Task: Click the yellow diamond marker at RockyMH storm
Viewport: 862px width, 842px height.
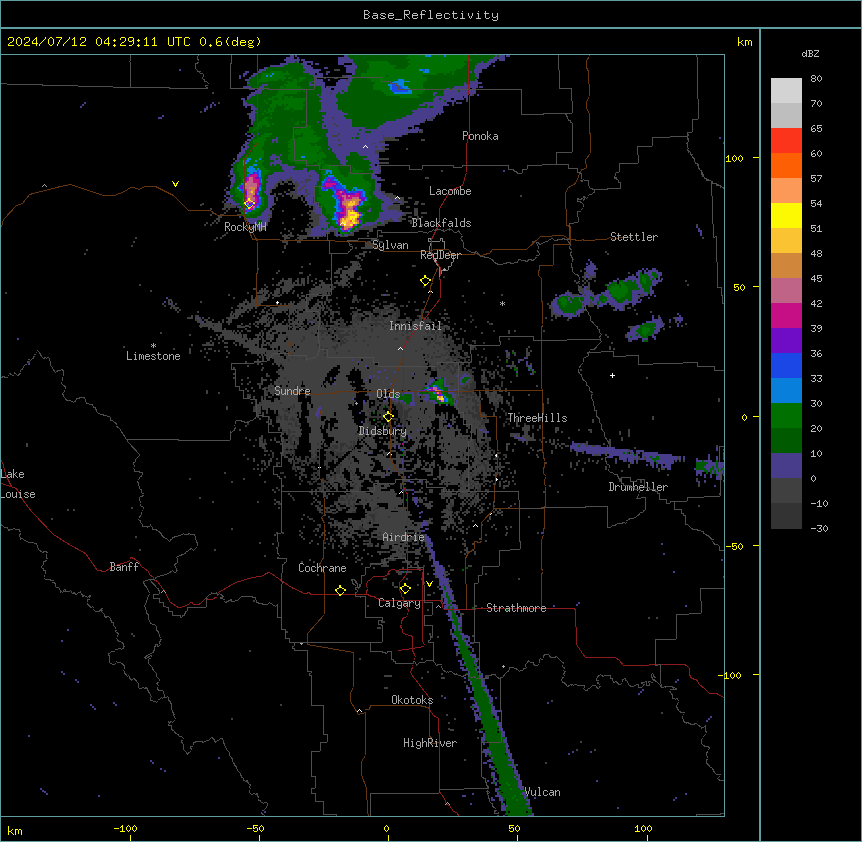Action: pos(250,204)
